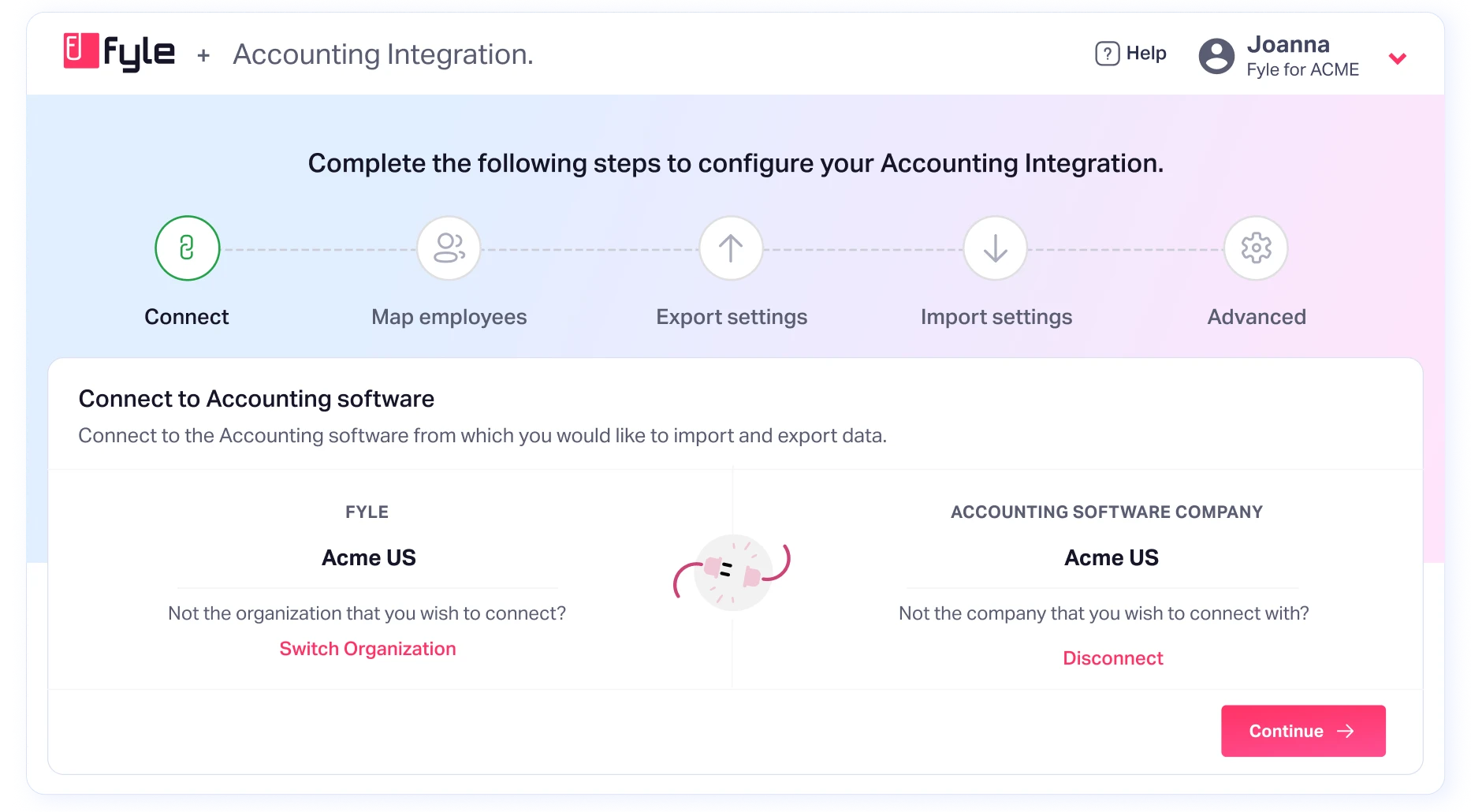Go to the Import settings step label

click(x=996, y=317)
